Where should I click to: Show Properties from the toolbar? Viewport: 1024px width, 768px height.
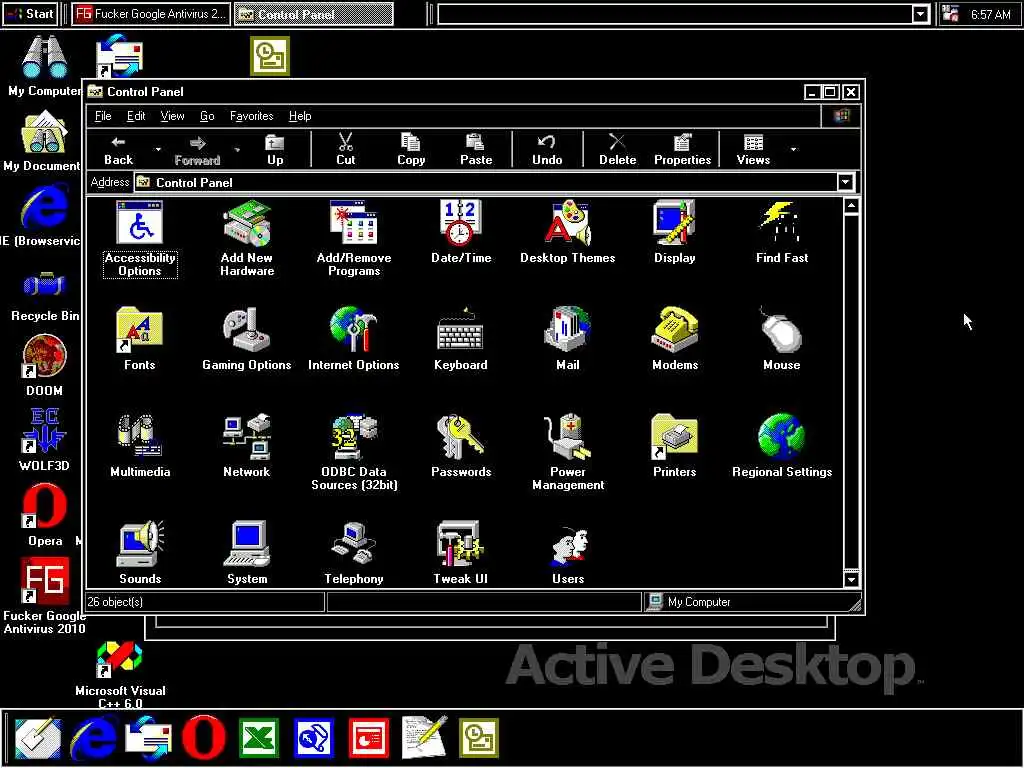coord(682,150)
